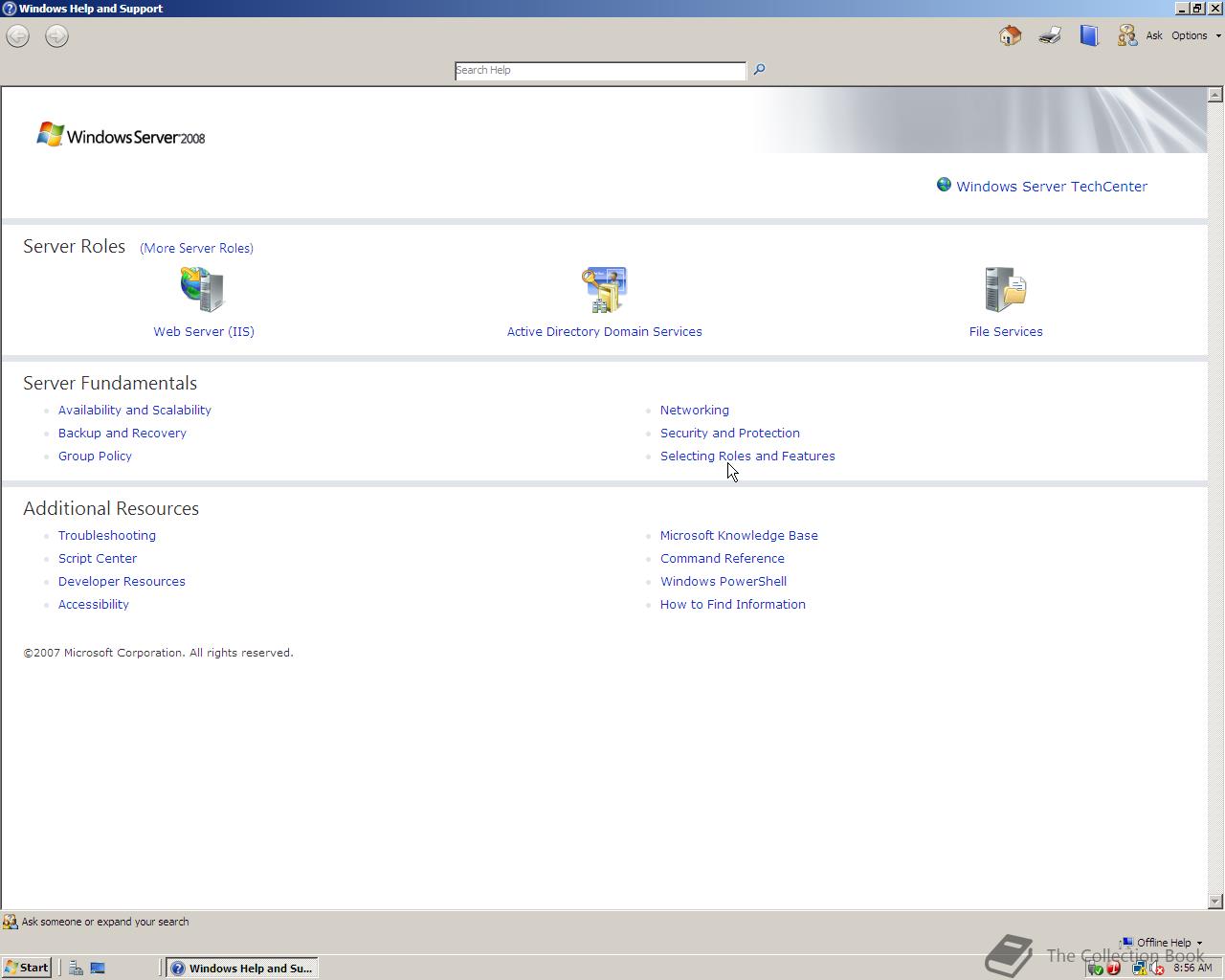Open the Start menu
The image size is (1225, 980).
[x=27, y=968]
